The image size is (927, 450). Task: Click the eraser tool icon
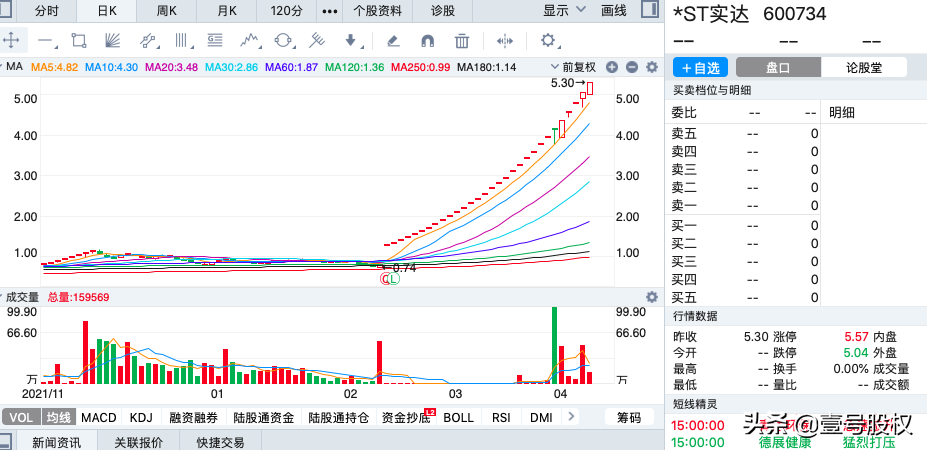(x=393, y=41)
